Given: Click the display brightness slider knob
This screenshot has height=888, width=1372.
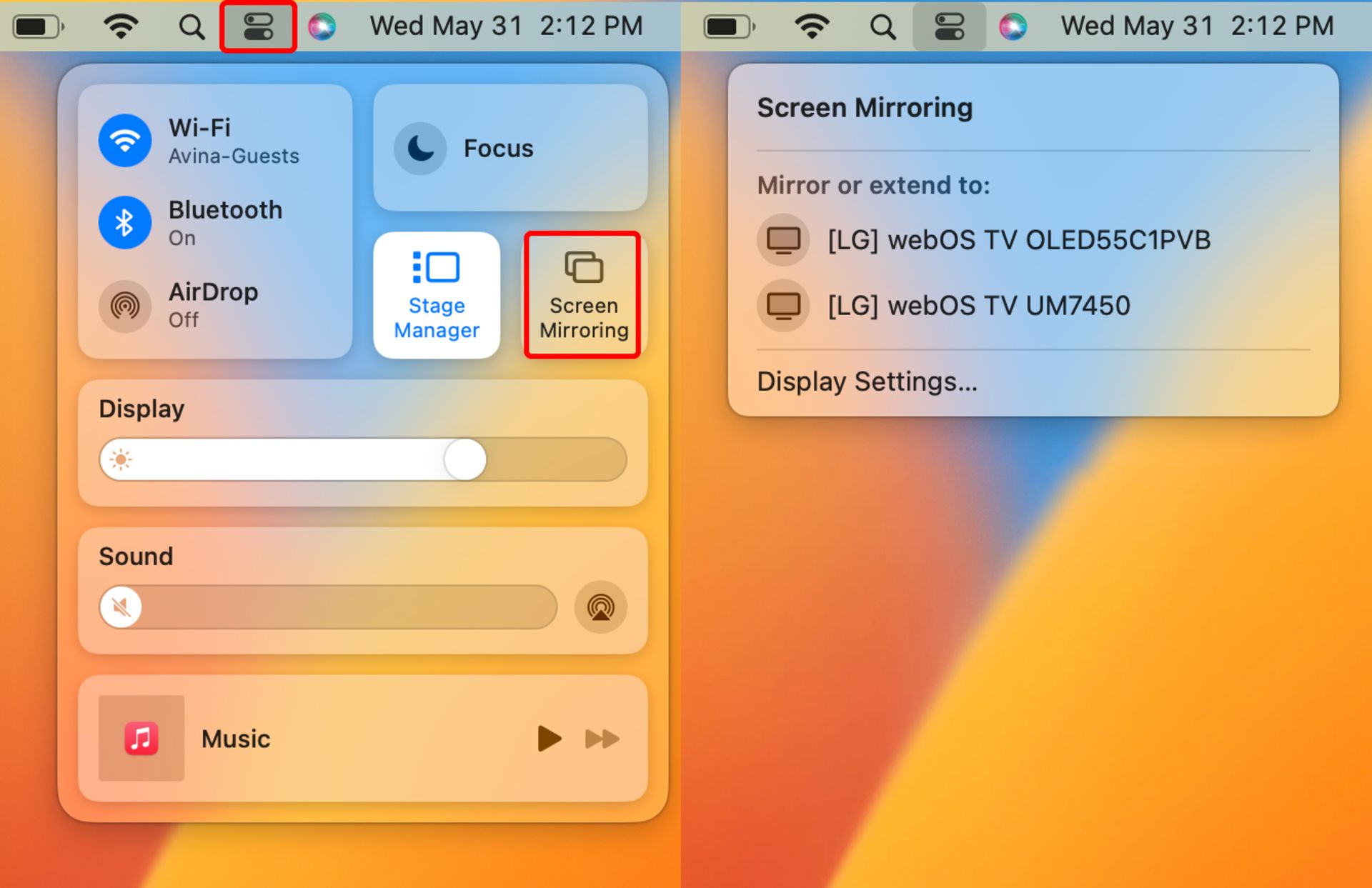Looking at the screenshot, I should (465, 459).
